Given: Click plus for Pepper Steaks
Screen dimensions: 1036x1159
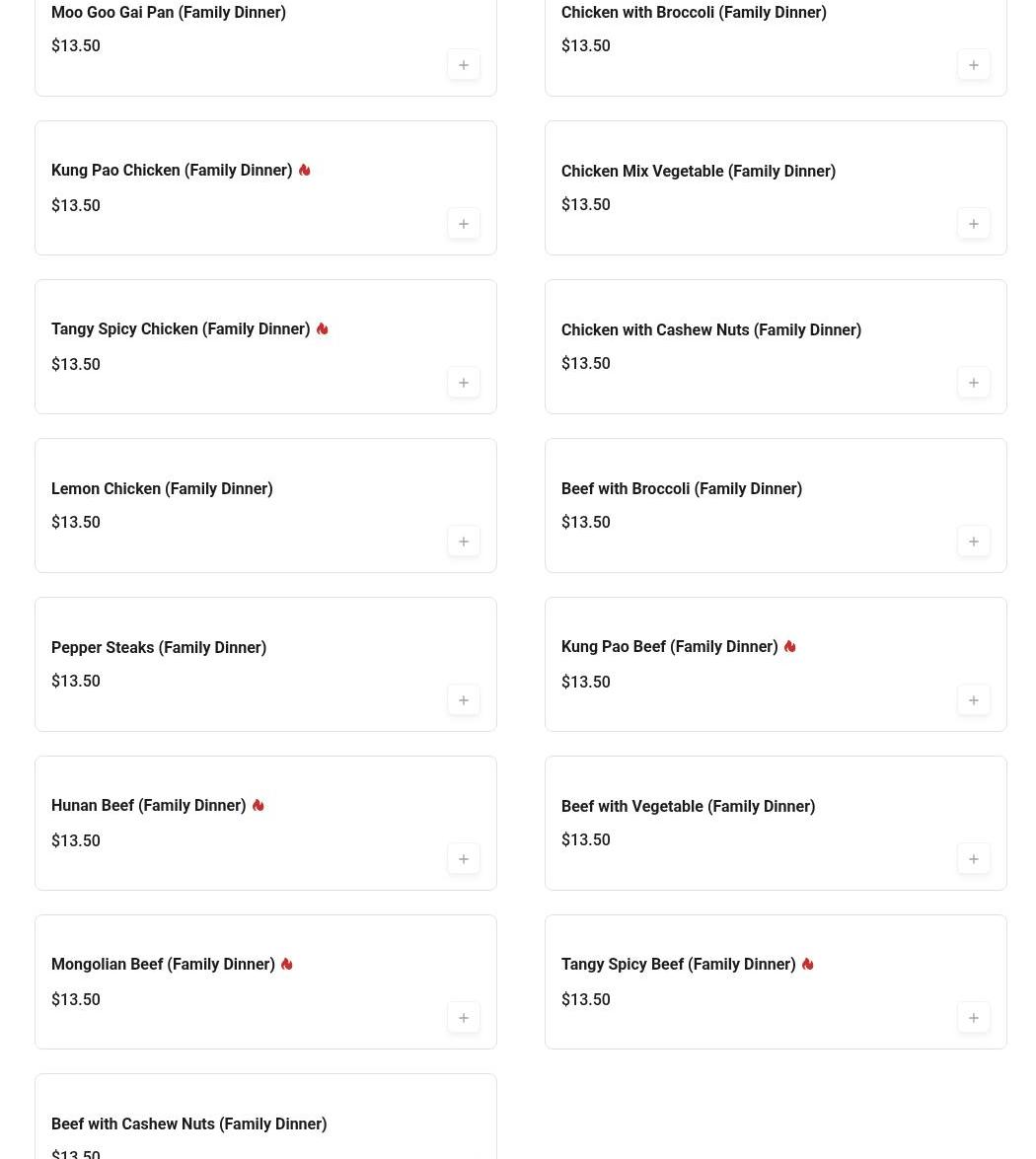Looking at the screenshot, I should click(464, 700).
